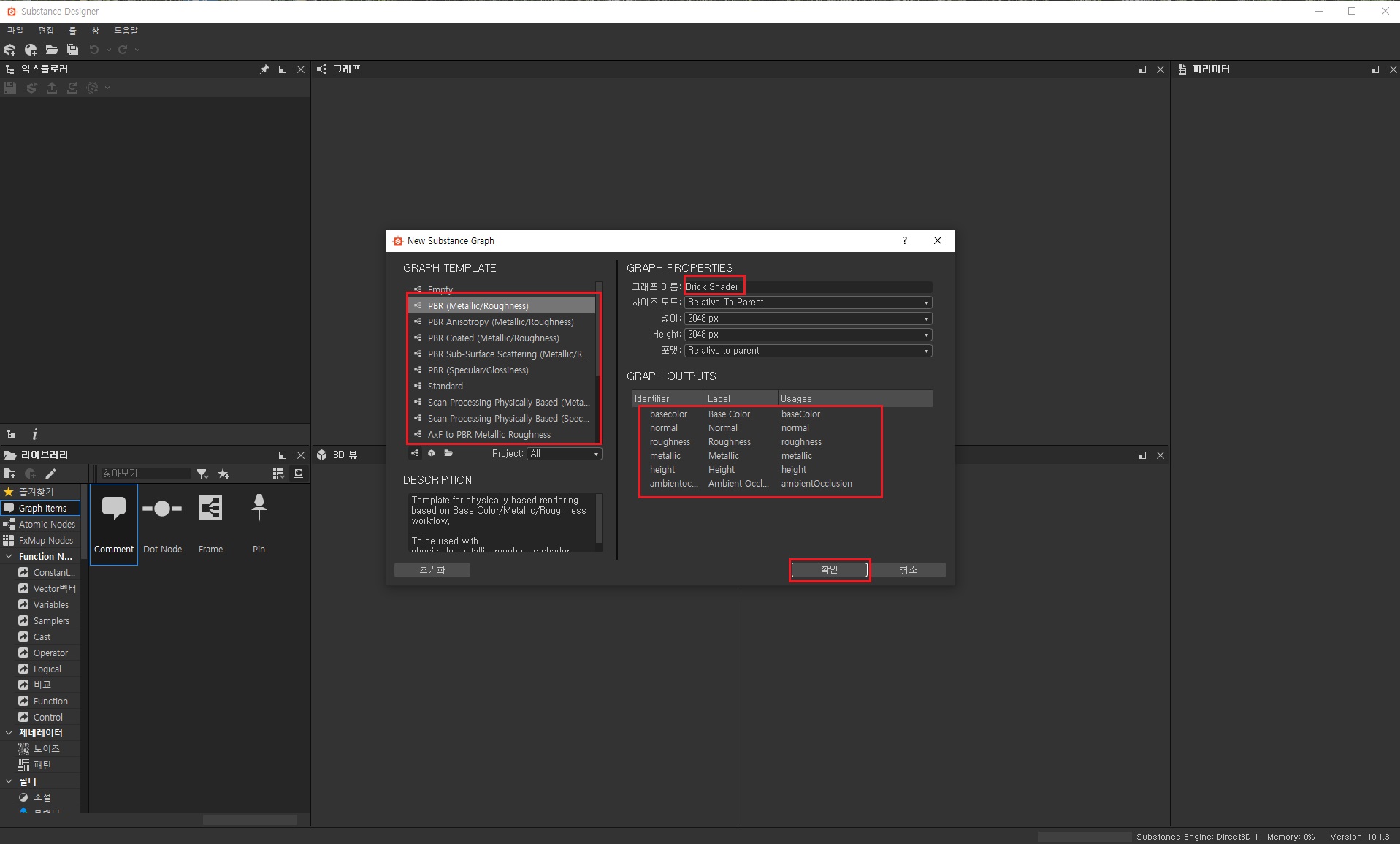Pin the 익스플로러 panel
1400x844 pixels.
coord(264,69)
